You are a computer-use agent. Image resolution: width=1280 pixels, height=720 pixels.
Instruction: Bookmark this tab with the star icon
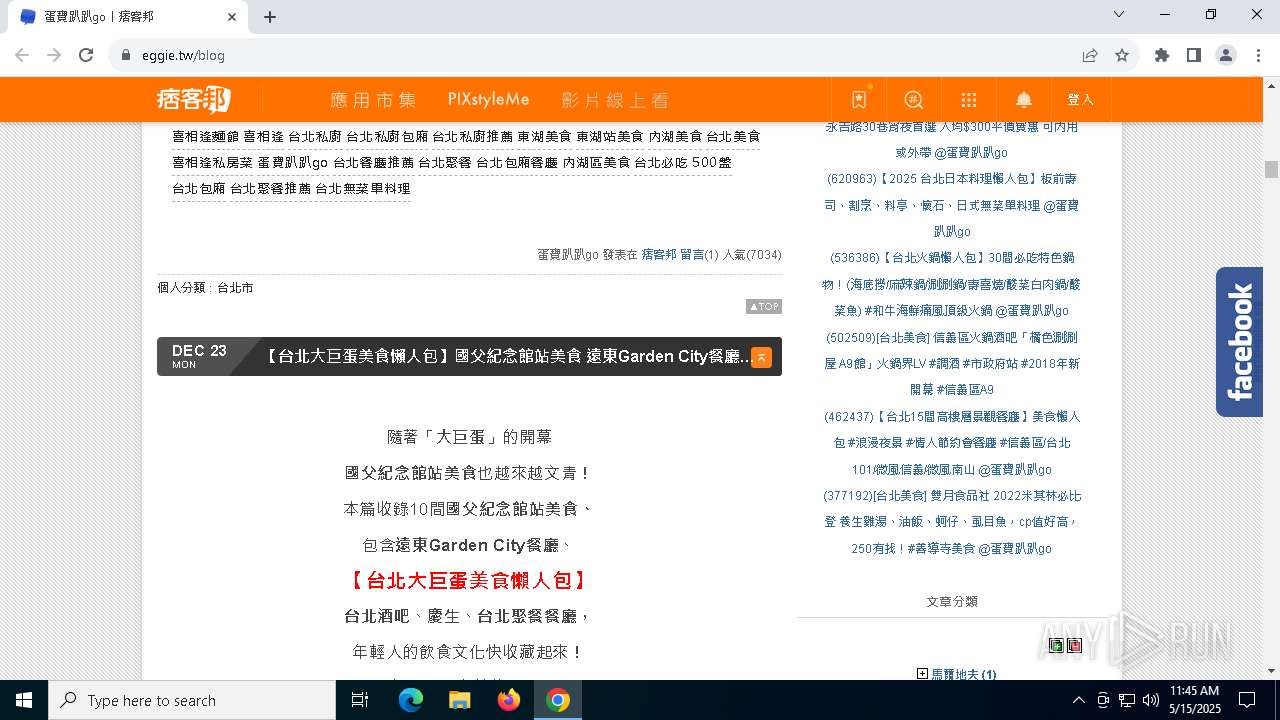click(x=1122, y=55)
